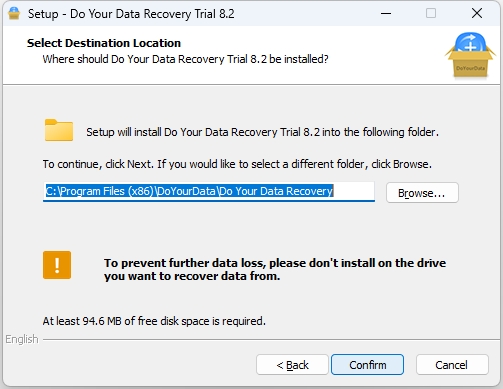This screenshot has height=389, width=503.
Task: Click the 'Setup will install' description line
Action: click(262, 132)
